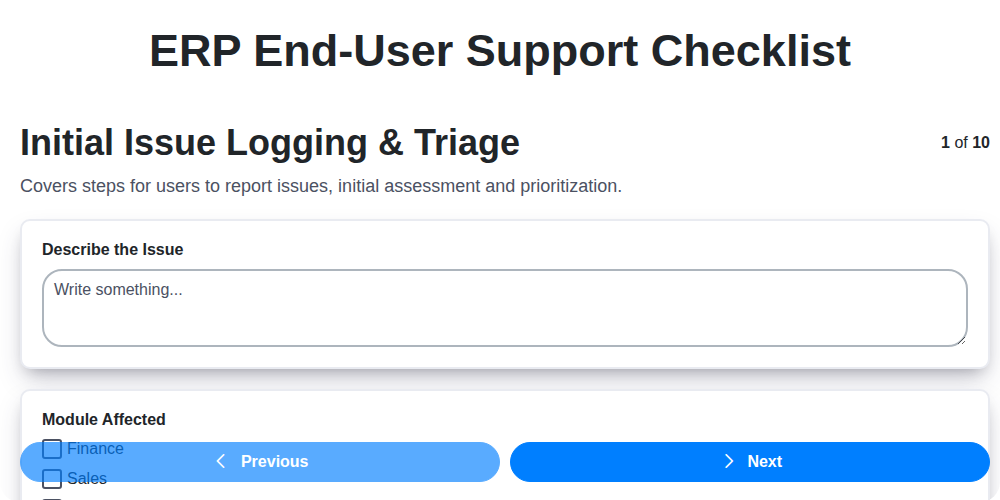
Task: Select the Finance checkbox label text
Action: click(x=96, y=449)
